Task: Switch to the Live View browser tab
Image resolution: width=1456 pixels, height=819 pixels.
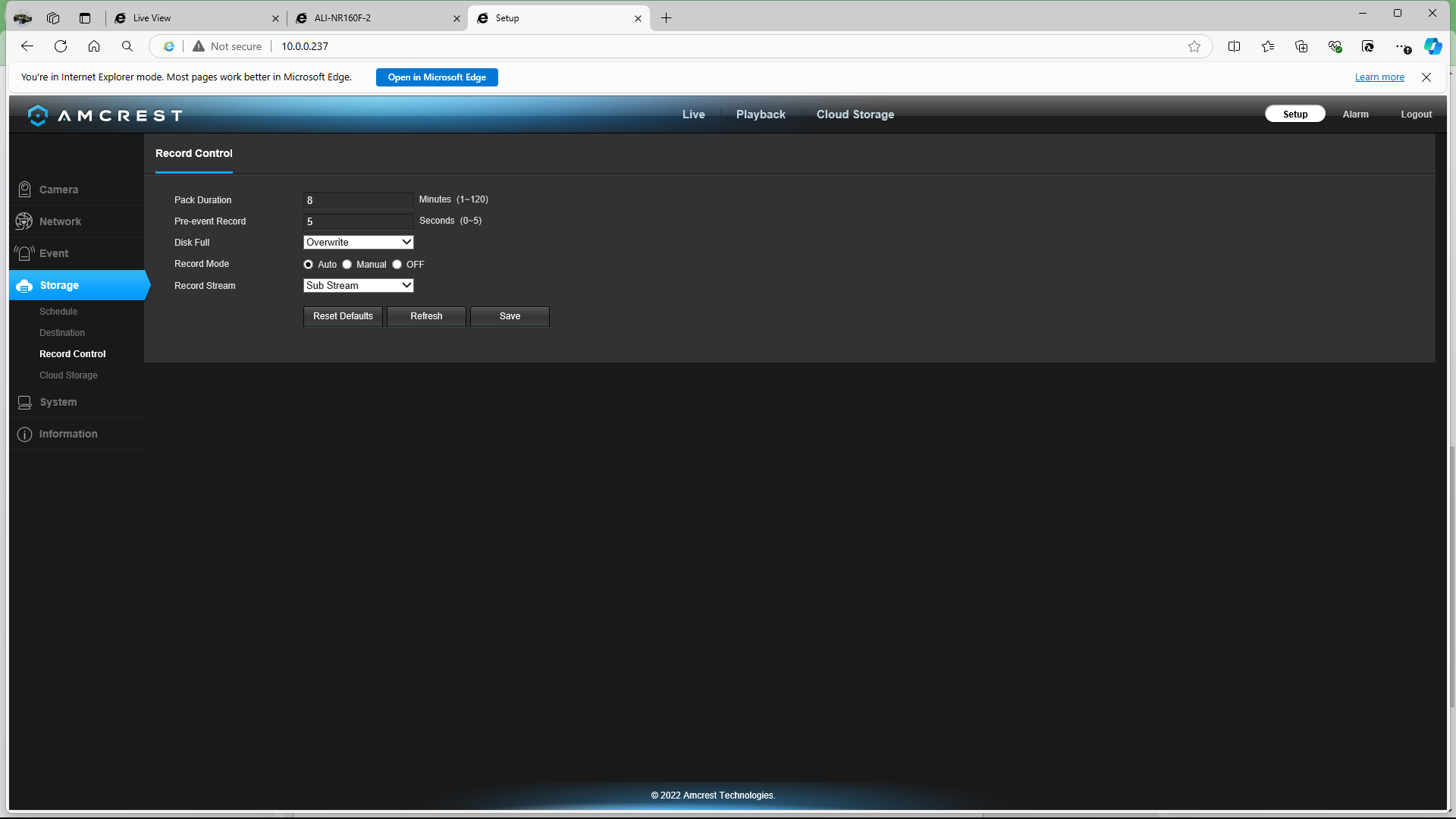Action: (196, 18)
